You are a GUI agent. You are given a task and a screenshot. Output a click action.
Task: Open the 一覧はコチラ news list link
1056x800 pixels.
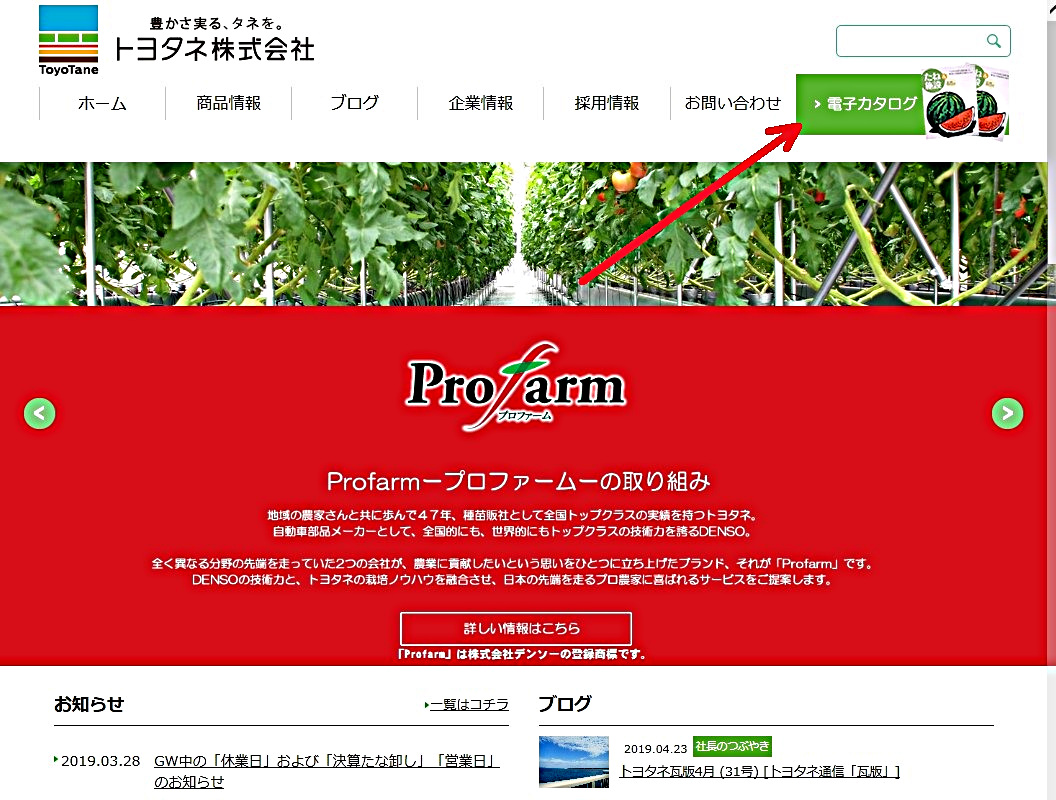click(467, 704)
